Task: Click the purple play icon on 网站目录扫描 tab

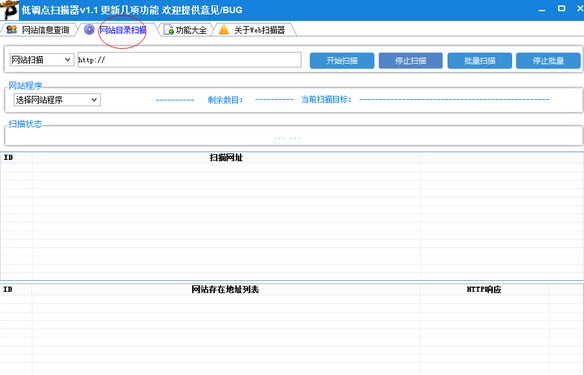Action: (89, 29)
